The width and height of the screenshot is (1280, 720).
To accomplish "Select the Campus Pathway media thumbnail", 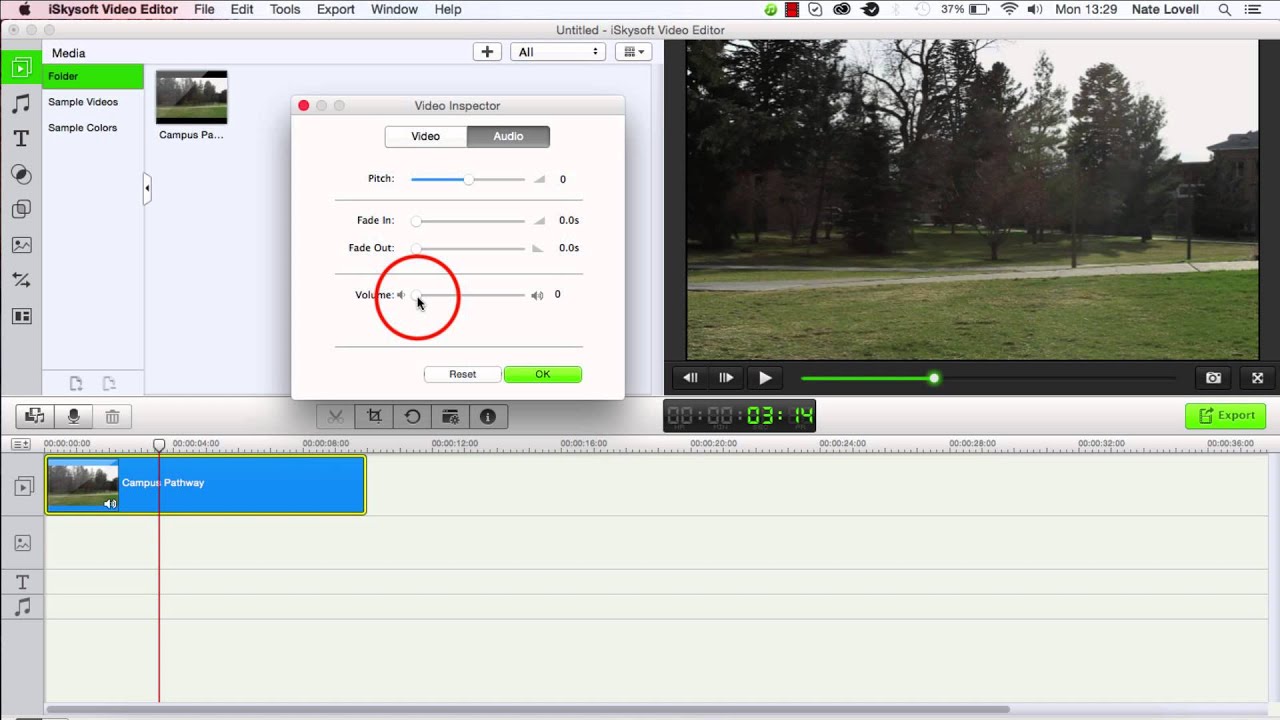I will (191, 98).
